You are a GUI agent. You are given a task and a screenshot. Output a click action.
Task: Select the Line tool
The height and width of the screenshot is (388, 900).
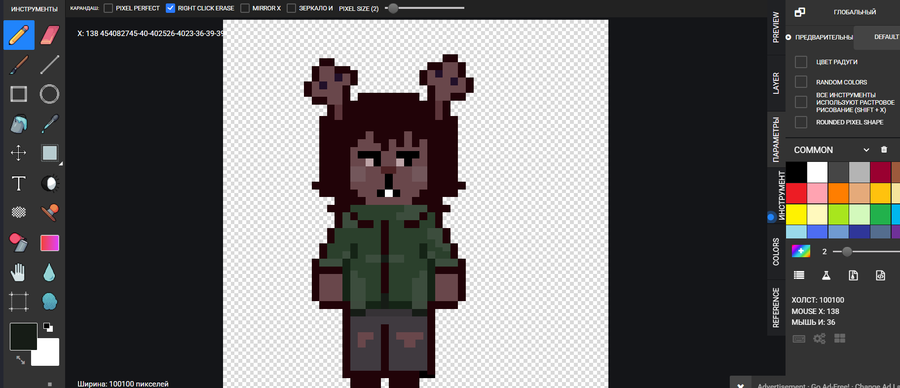click(x=50, y=65)
